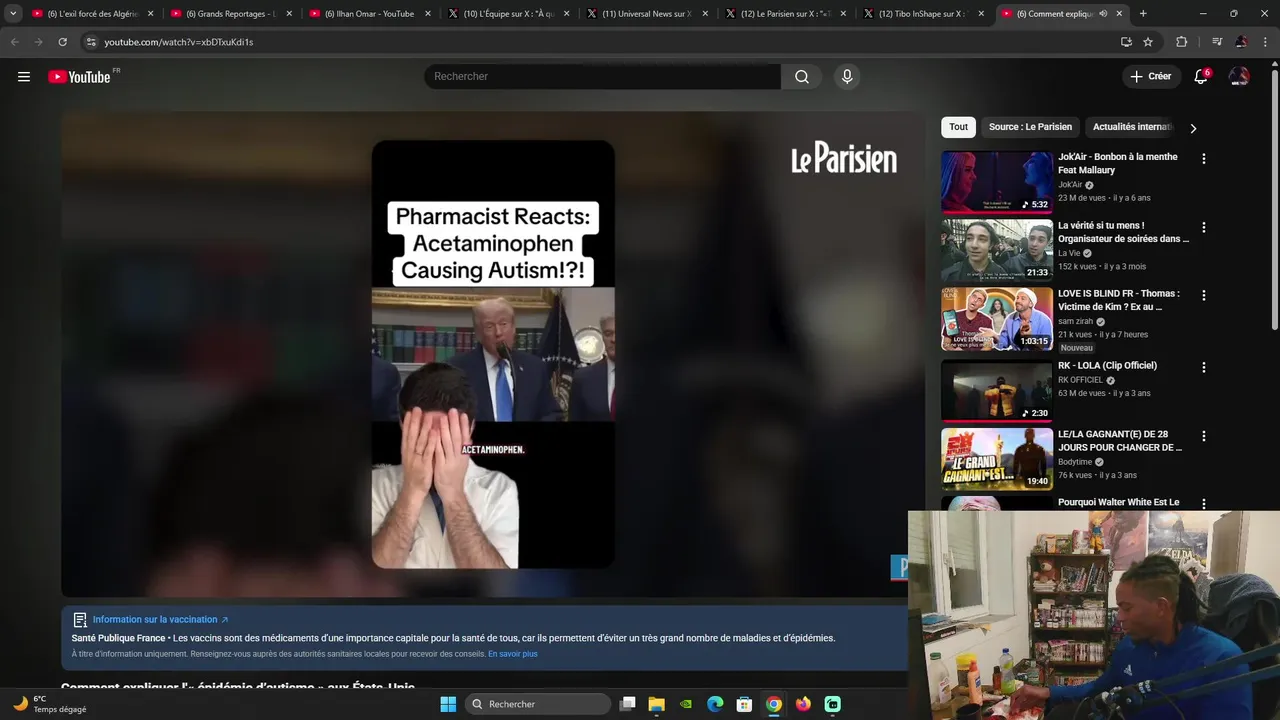The width and height of the screenshot is (1280, 720).
Task: Open the La vérité si tu mens thumbnail
Action: [x=996, y=250]
